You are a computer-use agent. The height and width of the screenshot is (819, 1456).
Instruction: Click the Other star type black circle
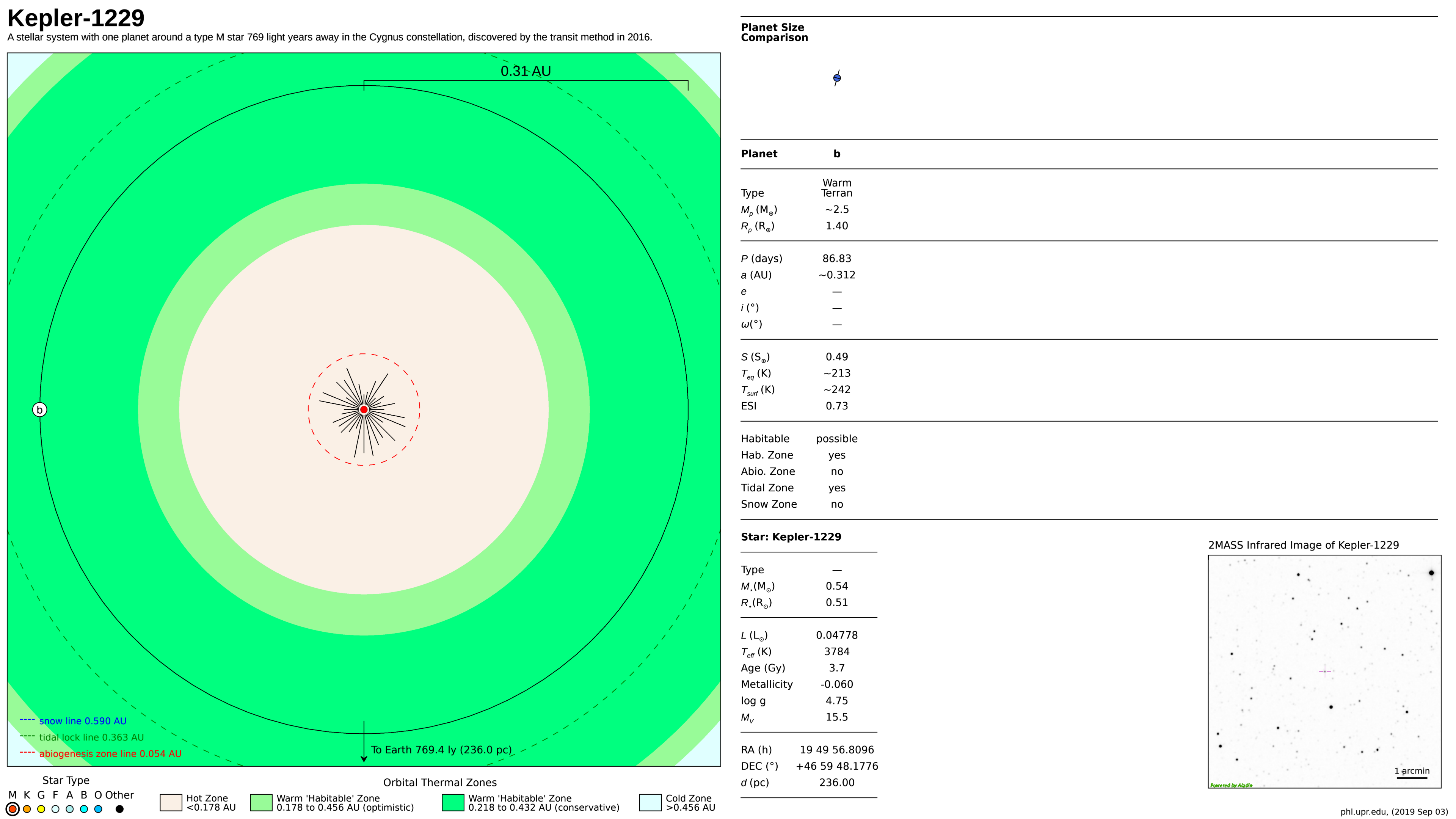tap(119, 809)
